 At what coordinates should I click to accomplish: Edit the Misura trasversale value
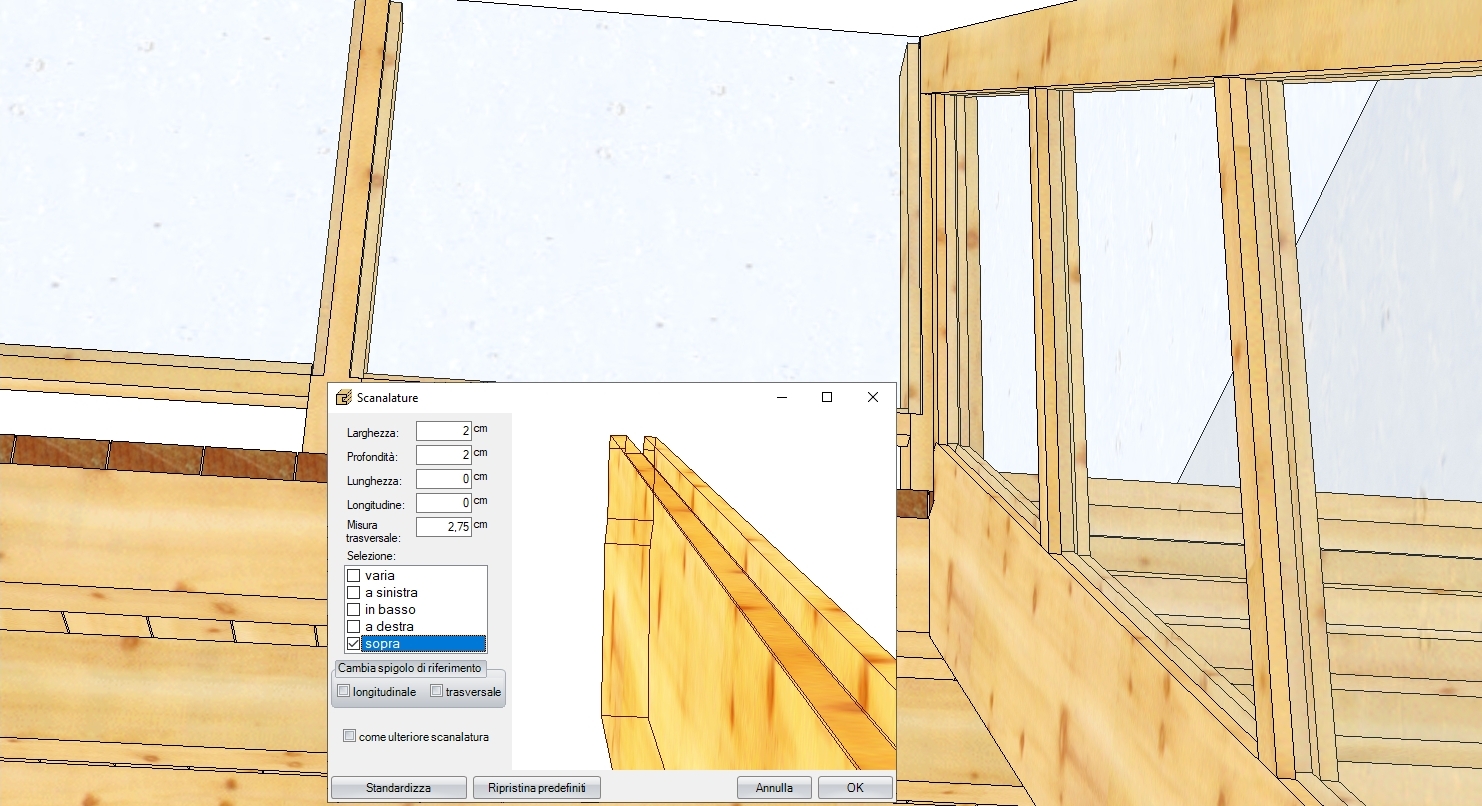[x=443, y=527]
